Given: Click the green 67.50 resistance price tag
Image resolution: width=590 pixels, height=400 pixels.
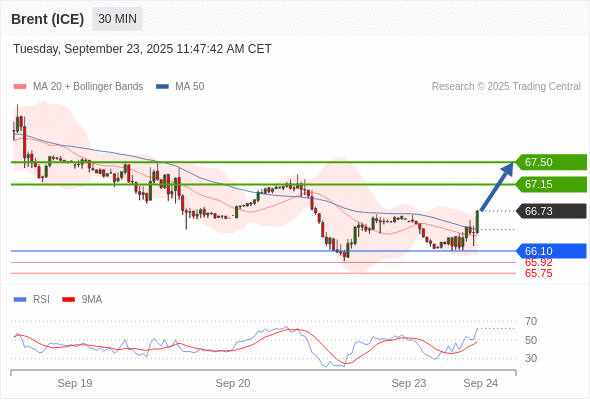Looking at the screenshot, I should [x=551, y=162].
